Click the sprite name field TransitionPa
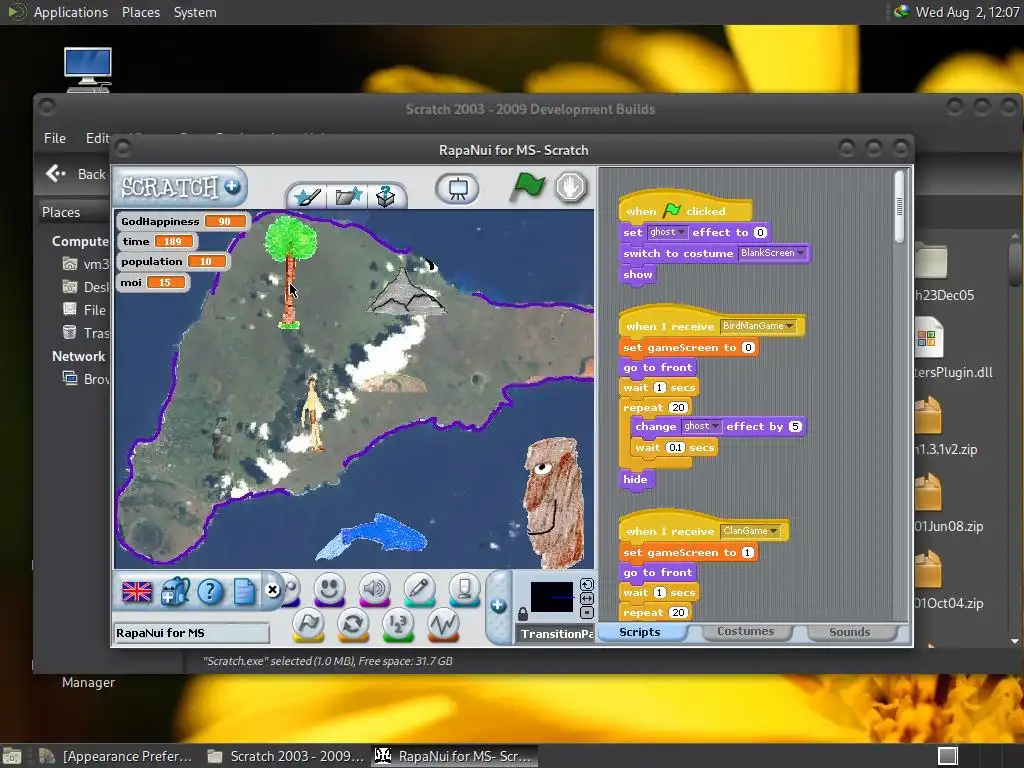This screenshot has width=1024, height=768. tap(556, 633)
